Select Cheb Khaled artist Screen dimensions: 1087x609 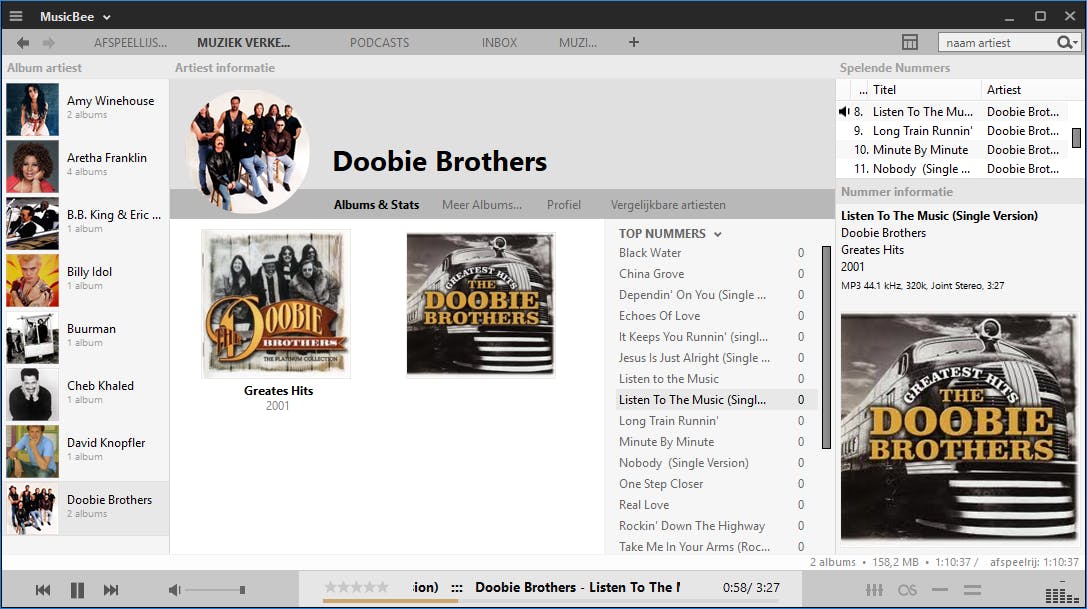(87, 394)
